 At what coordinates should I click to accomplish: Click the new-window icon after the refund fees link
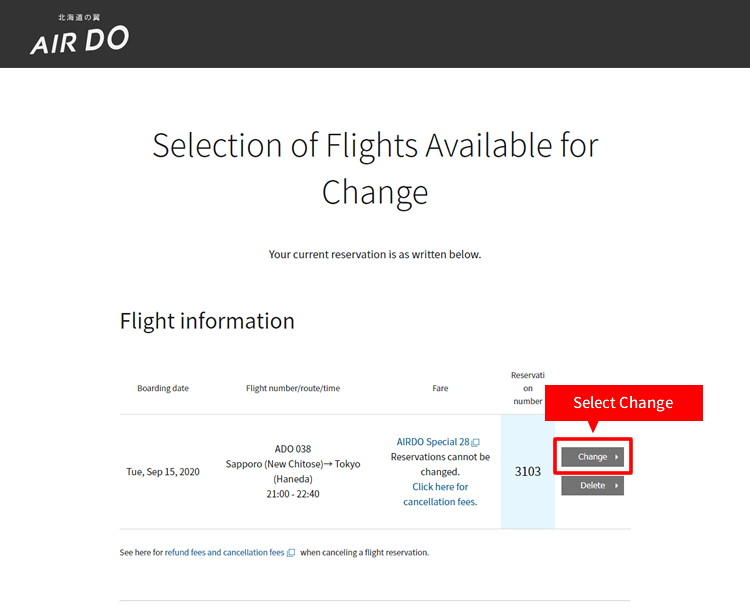point(291,553)
